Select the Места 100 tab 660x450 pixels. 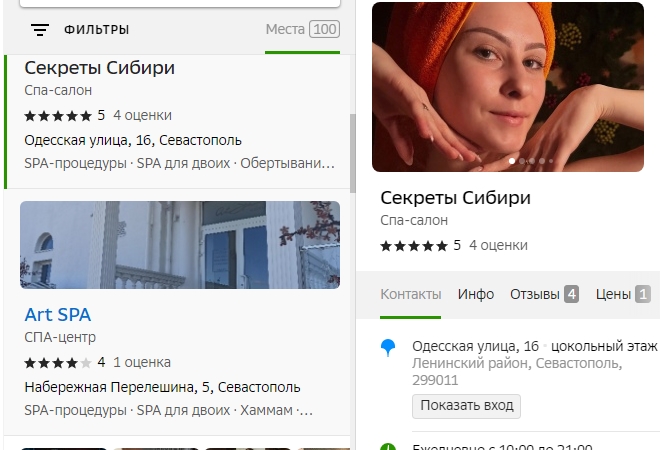pyautogui.click(x=302, y=29)
